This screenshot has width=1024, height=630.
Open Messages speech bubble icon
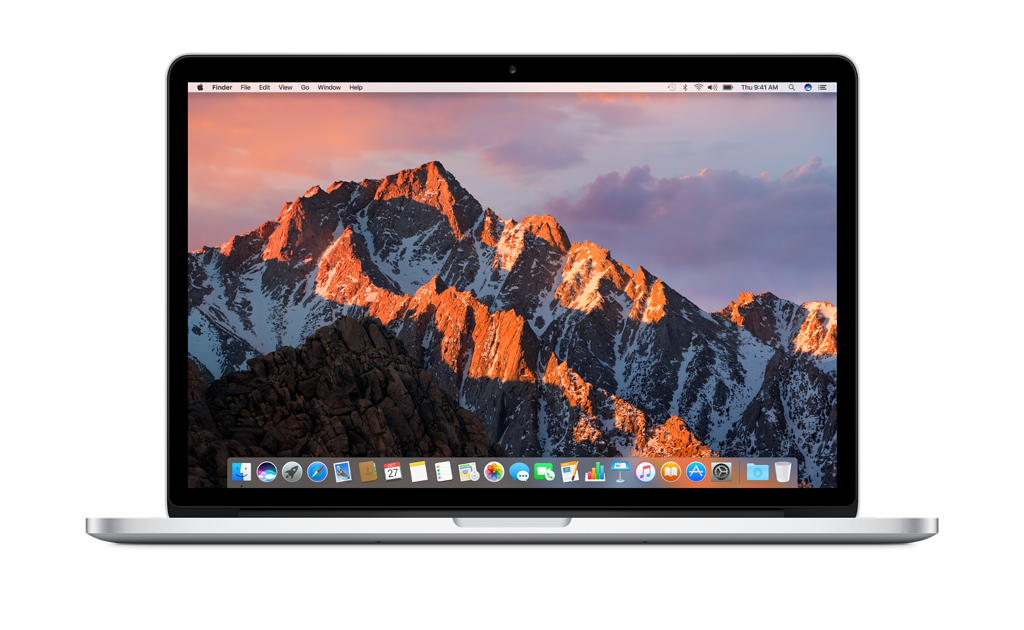click(519, 471)
